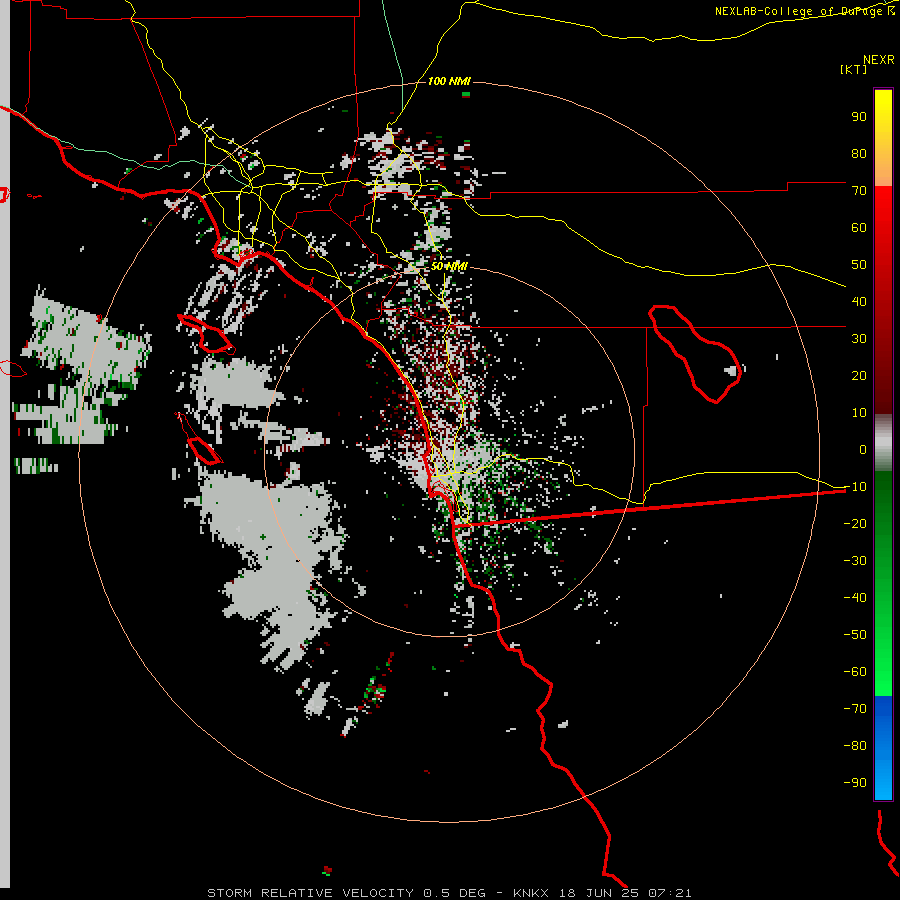Click "STORM RELATIVE VELOCITY 0.5 DEG" caption text

pyautogui.click(x=346, y=893)
